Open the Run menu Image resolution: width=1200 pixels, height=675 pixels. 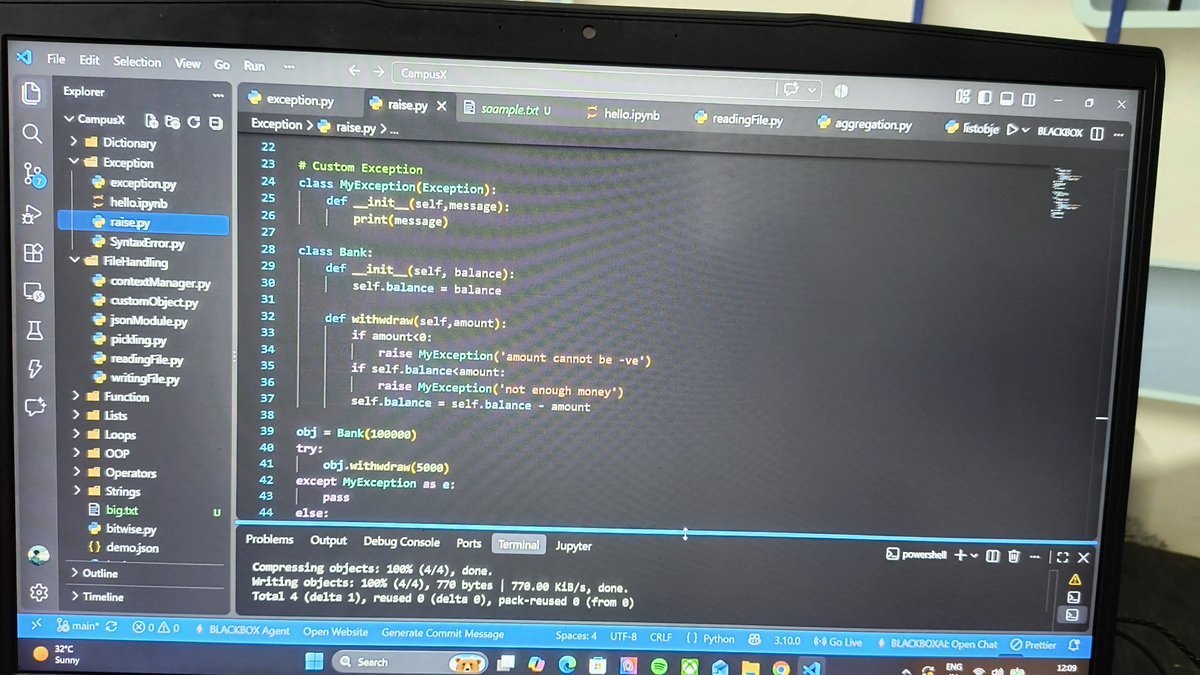pos(254,66)
